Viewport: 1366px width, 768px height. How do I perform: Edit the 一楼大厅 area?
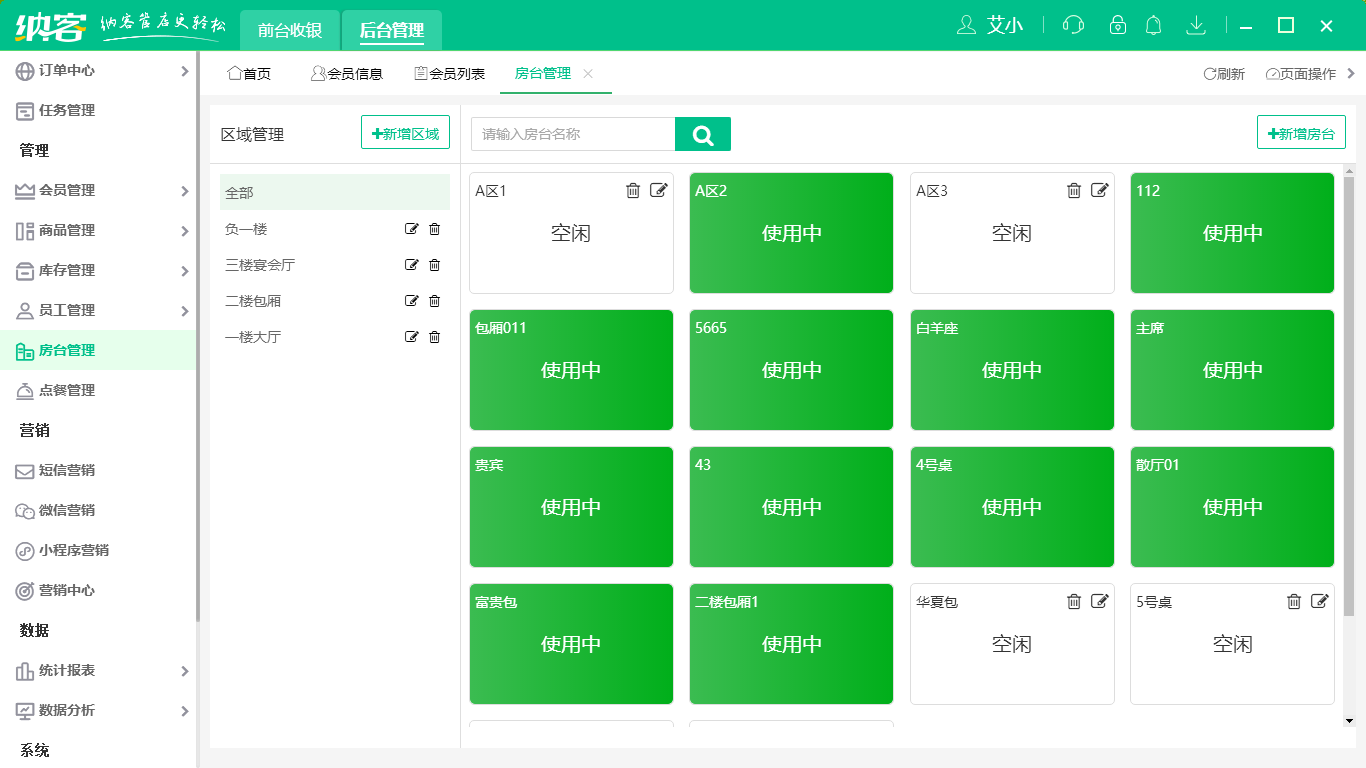point(411,337)
